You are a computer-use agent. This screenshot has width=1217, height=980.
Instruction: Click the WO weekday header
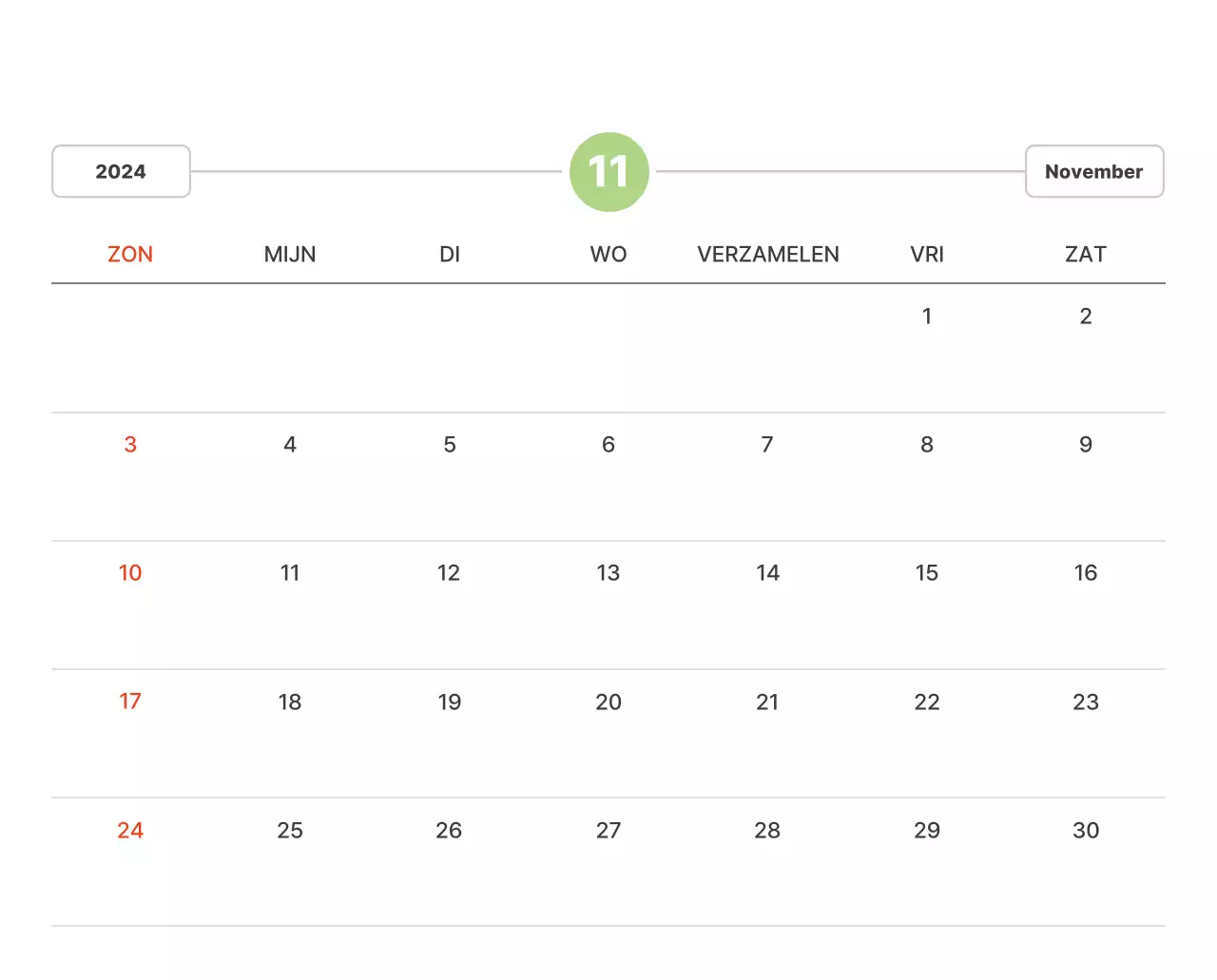point(608,254)
